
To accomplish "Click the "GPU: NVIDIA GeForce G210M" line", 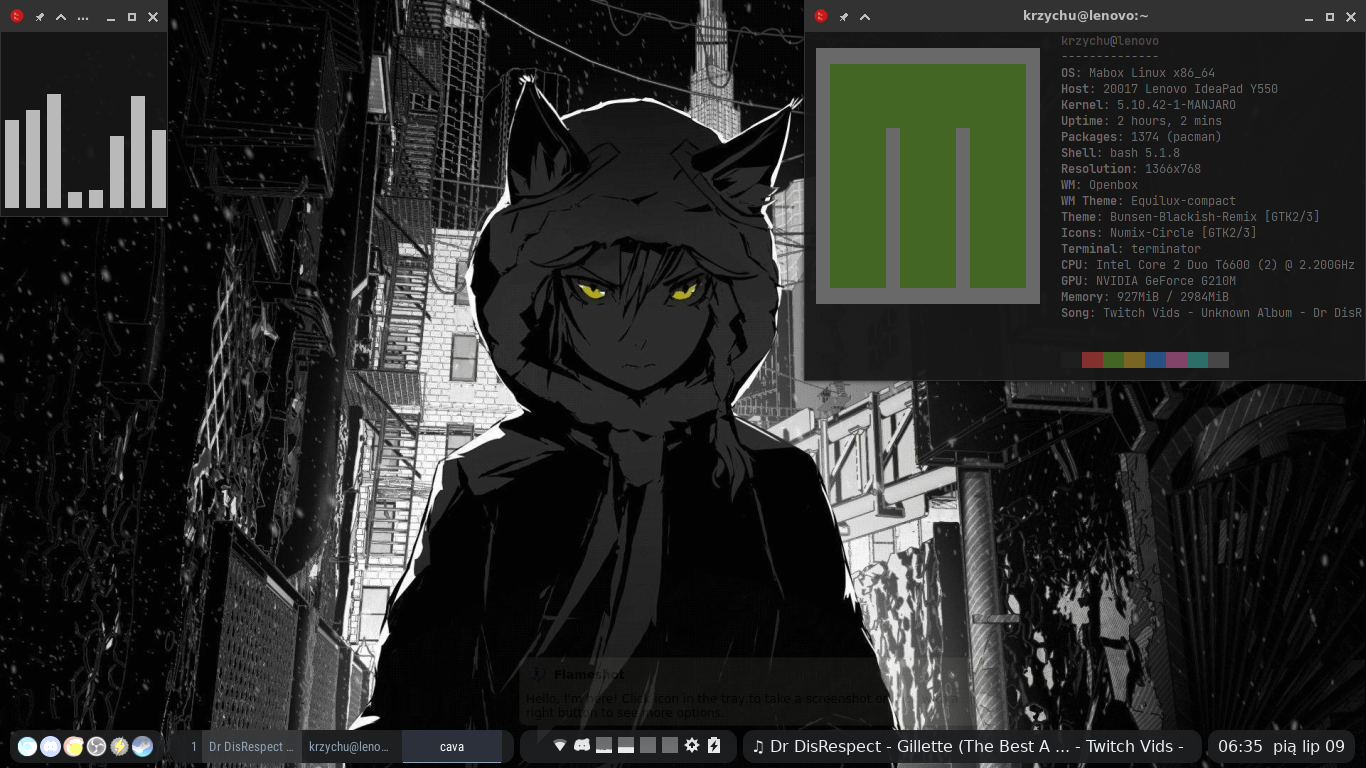I will (1148, 281).
